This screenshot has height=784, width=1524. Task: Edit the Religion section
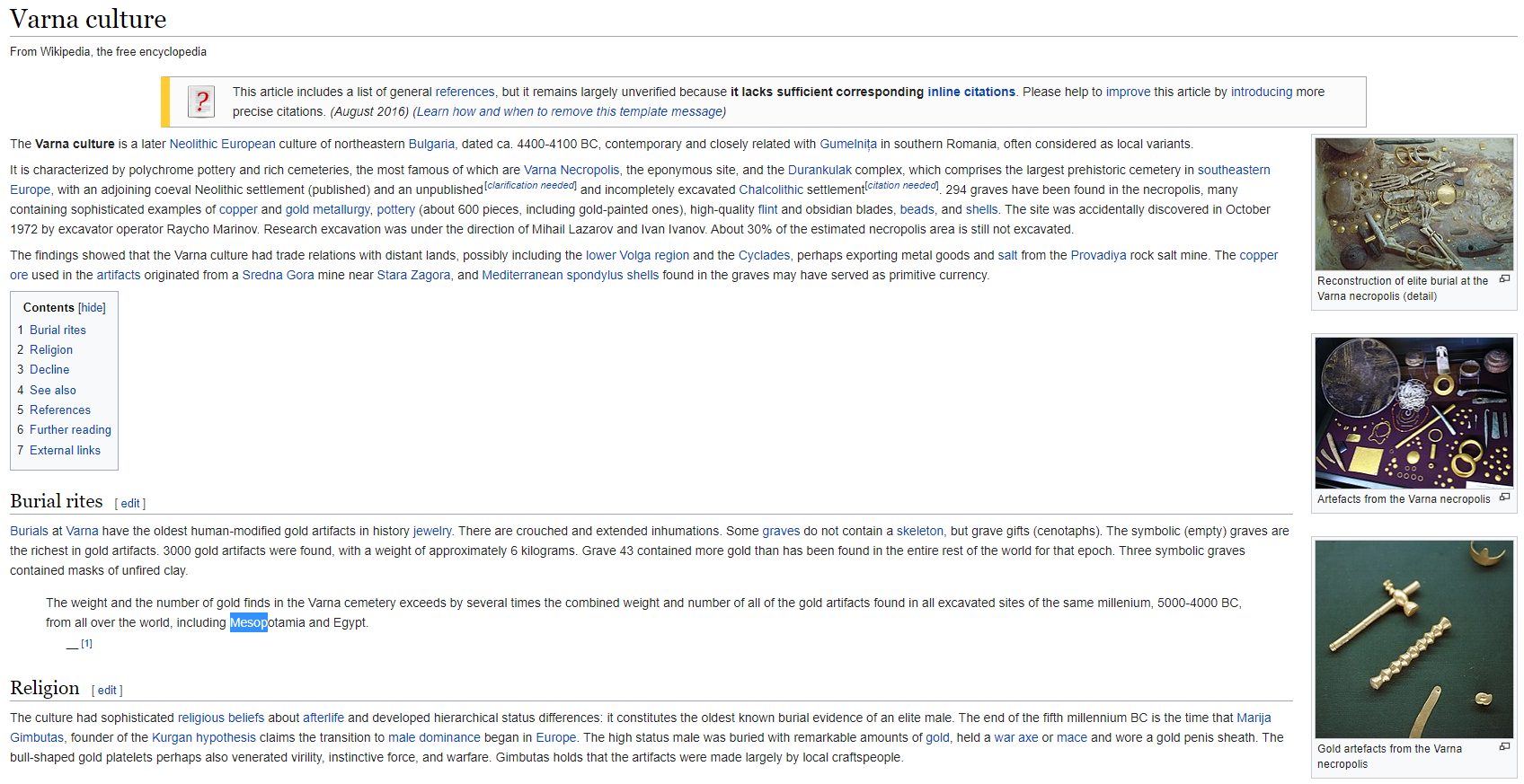coord(107,691)
